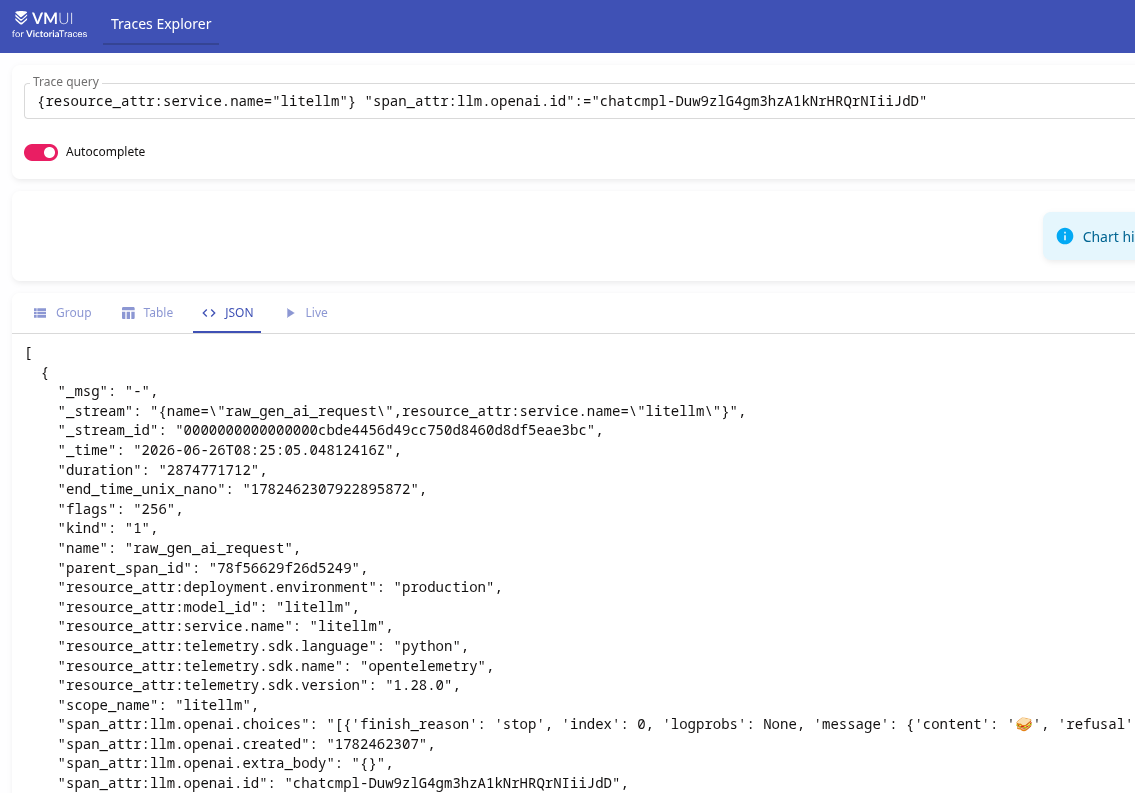The height and width of the screenshot is (793, 1135).
Task: Click the Table tab grid icon
Action: tap(128, 313)
